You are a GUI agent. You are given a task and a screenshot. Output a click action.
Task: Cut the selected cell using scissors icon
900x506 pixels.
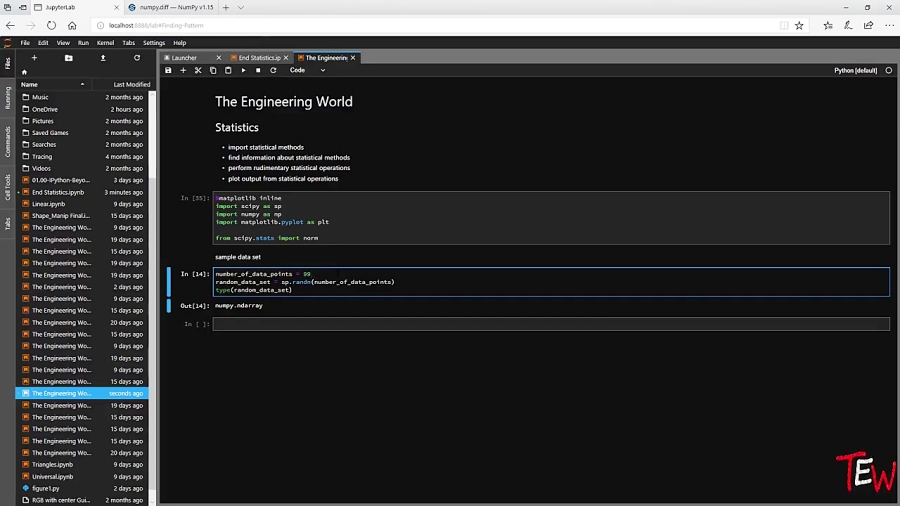point(198,71)
